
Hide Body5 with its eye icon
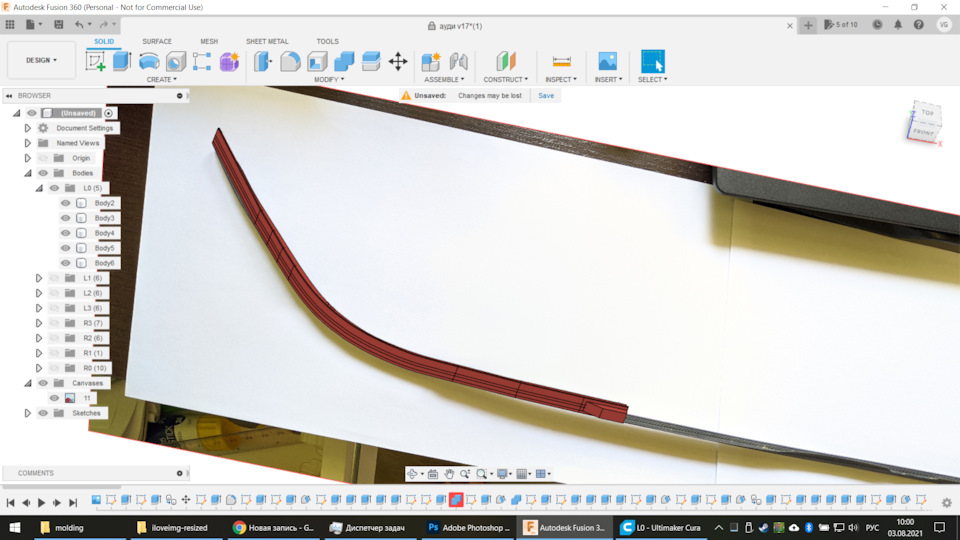coord(66,248)
